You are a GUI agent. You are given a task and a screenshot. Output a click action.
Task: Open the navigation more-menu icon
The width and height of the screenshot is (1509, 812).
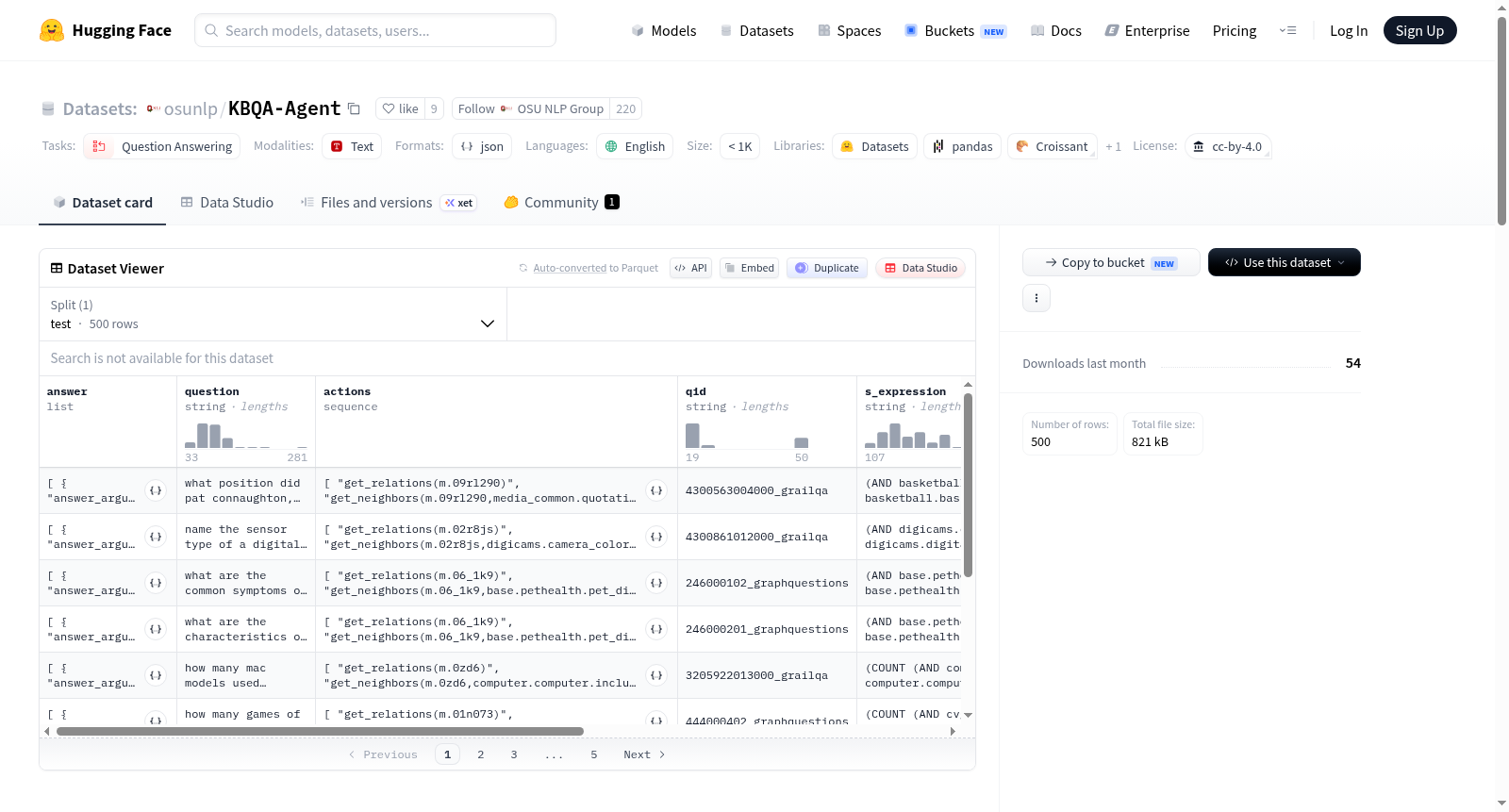tap(1287, 30)
